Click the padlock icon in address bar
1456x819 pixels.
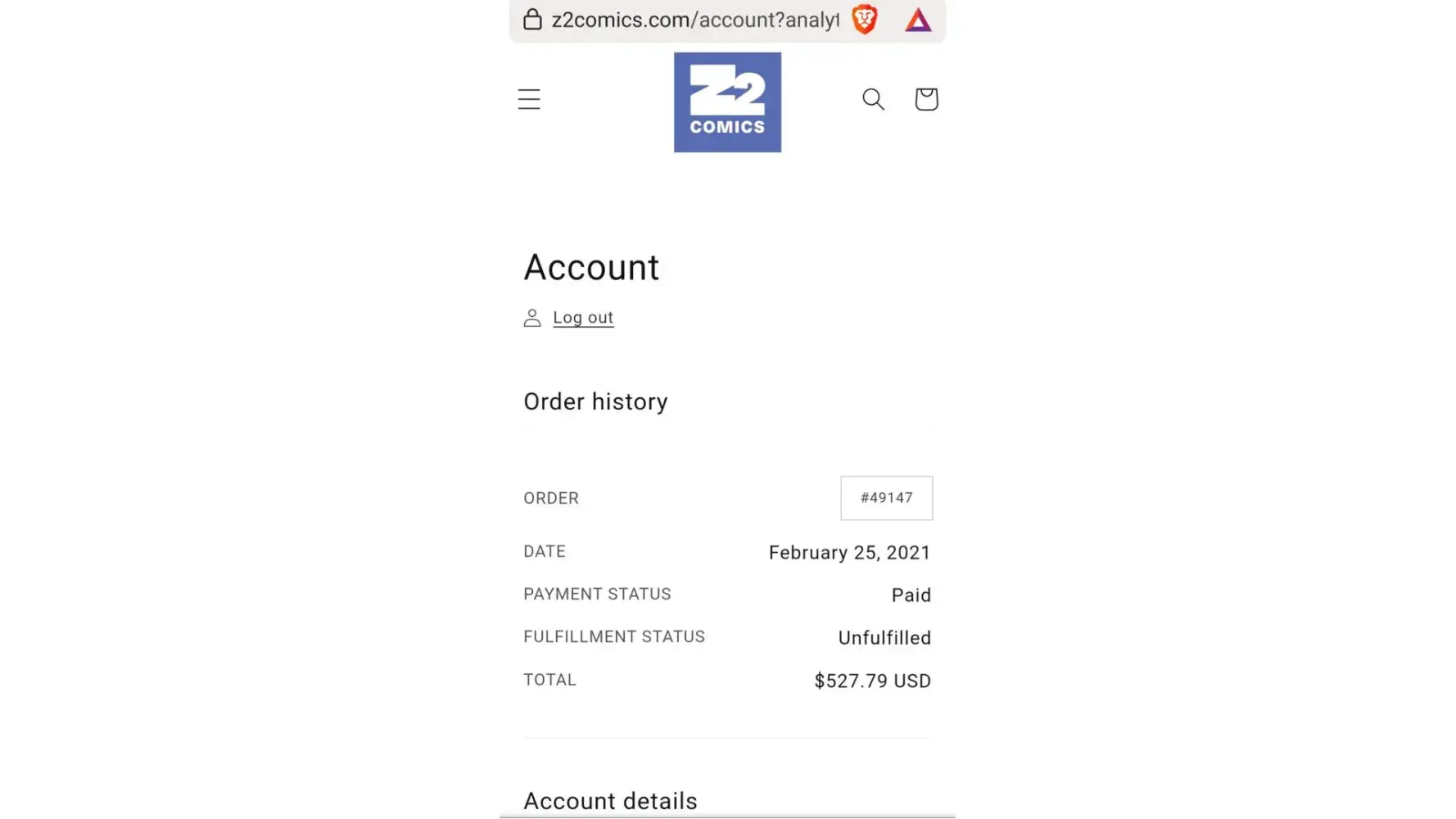click(x=532, y=19)
